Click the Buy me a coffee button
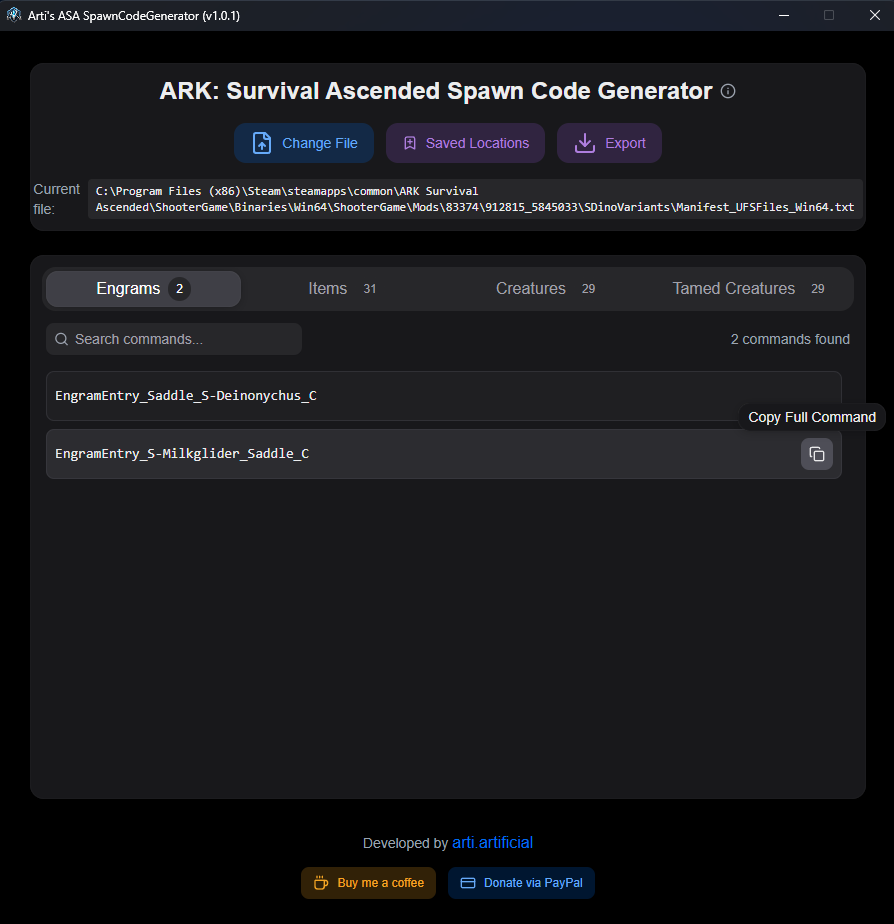894x924 pixels. [368, 883]
